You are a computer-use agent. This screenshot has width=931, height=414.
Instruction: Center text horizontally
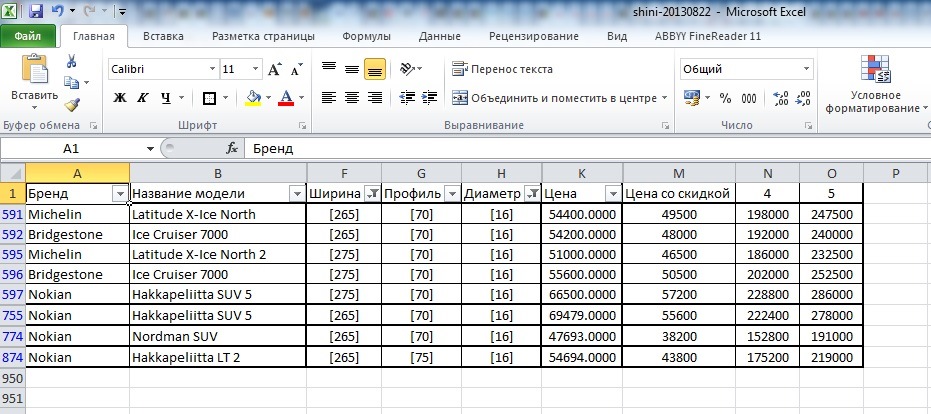(352, 97)
